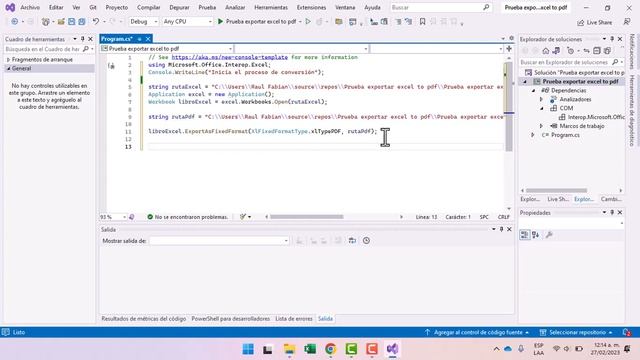
Task: Expand the Analizadores node
Action: coord(542,99)
